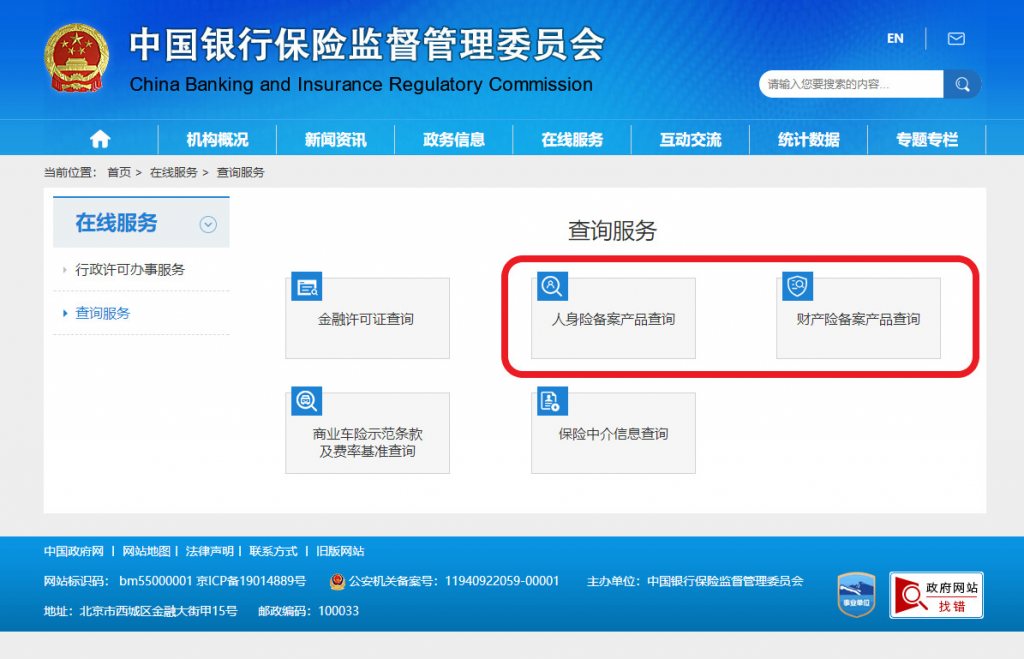Image resolution: width=1024 pixels, height=659 pixels.
Task: Click the address 北京市西城区金融大街甲15号
Action: pos(159,611)
